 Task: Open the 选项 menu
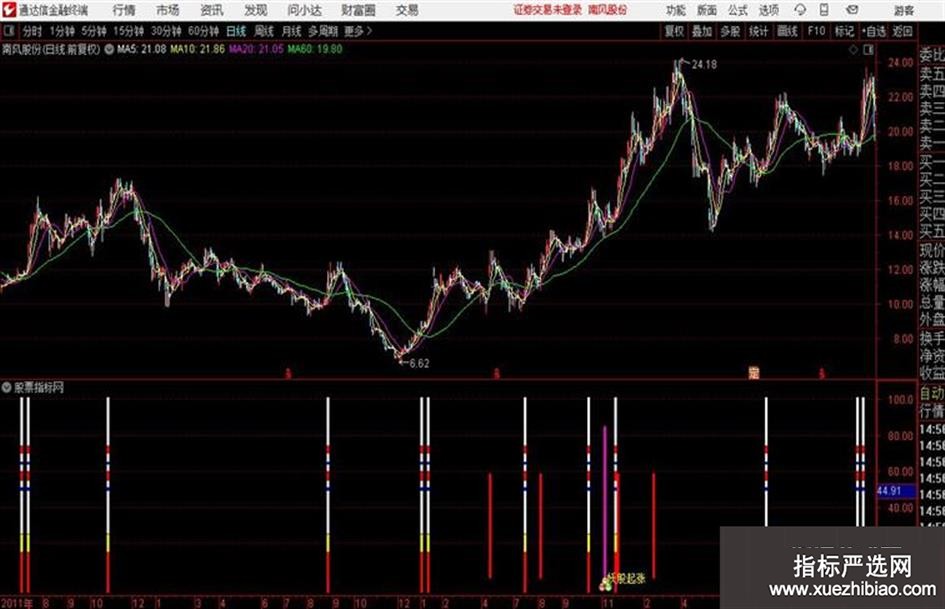[769, 10]
